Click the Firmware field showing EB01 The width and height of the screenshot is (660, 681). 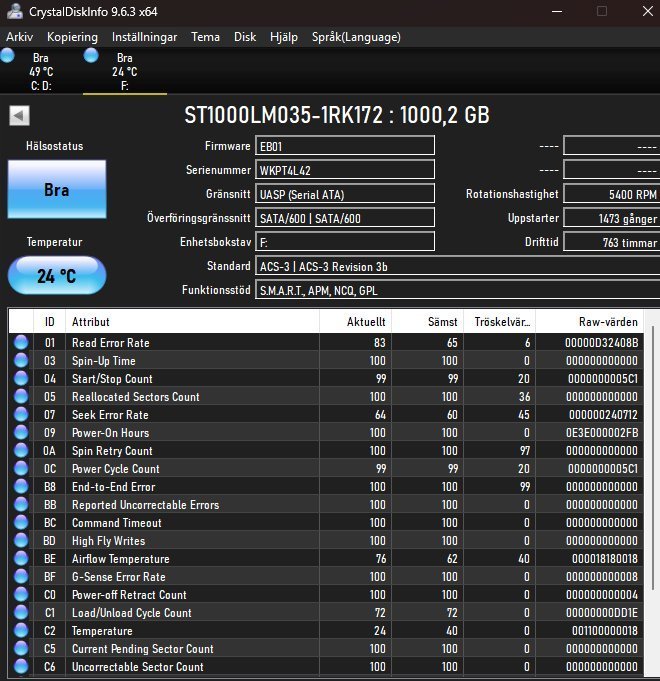click(344, 146)
